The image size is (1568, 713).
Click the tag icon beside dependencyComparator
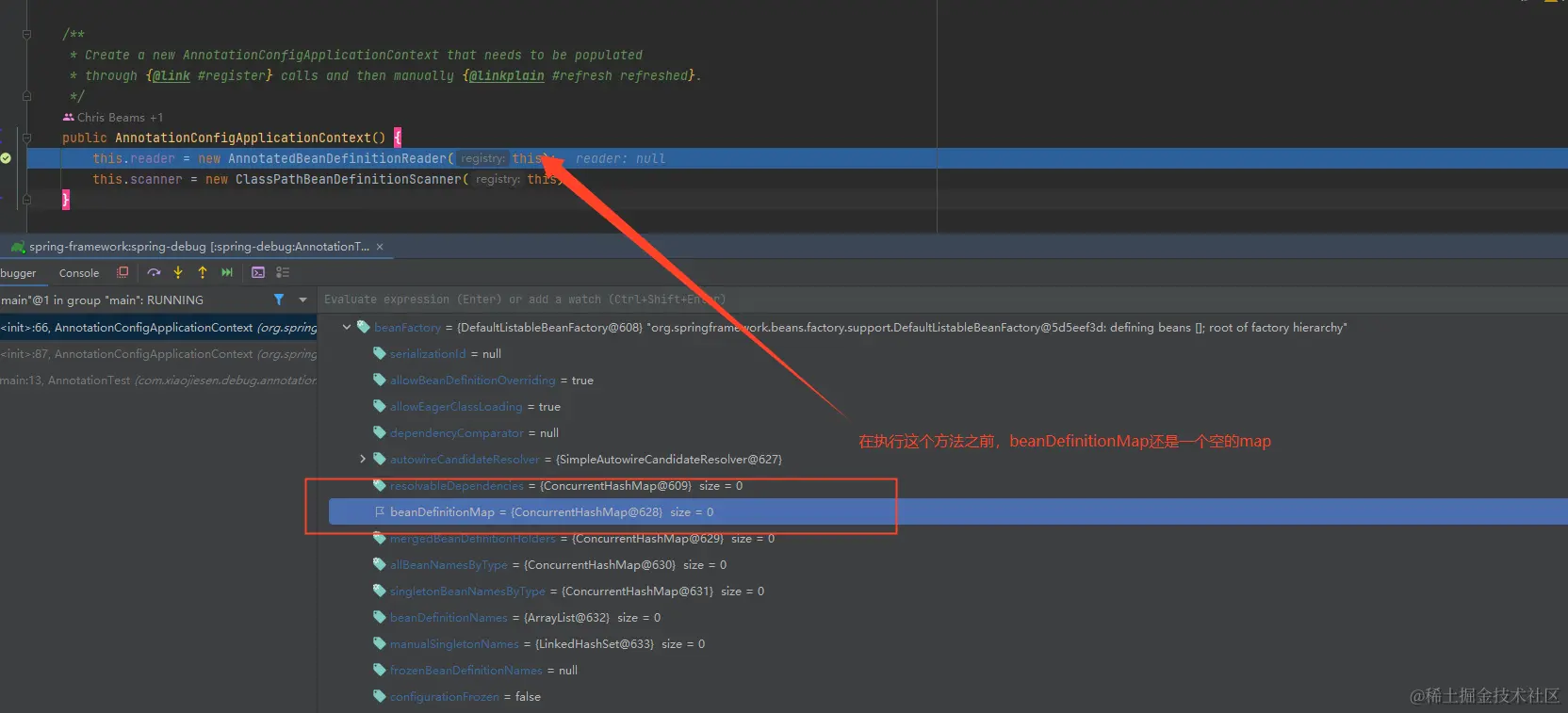(x=380, y=432)
